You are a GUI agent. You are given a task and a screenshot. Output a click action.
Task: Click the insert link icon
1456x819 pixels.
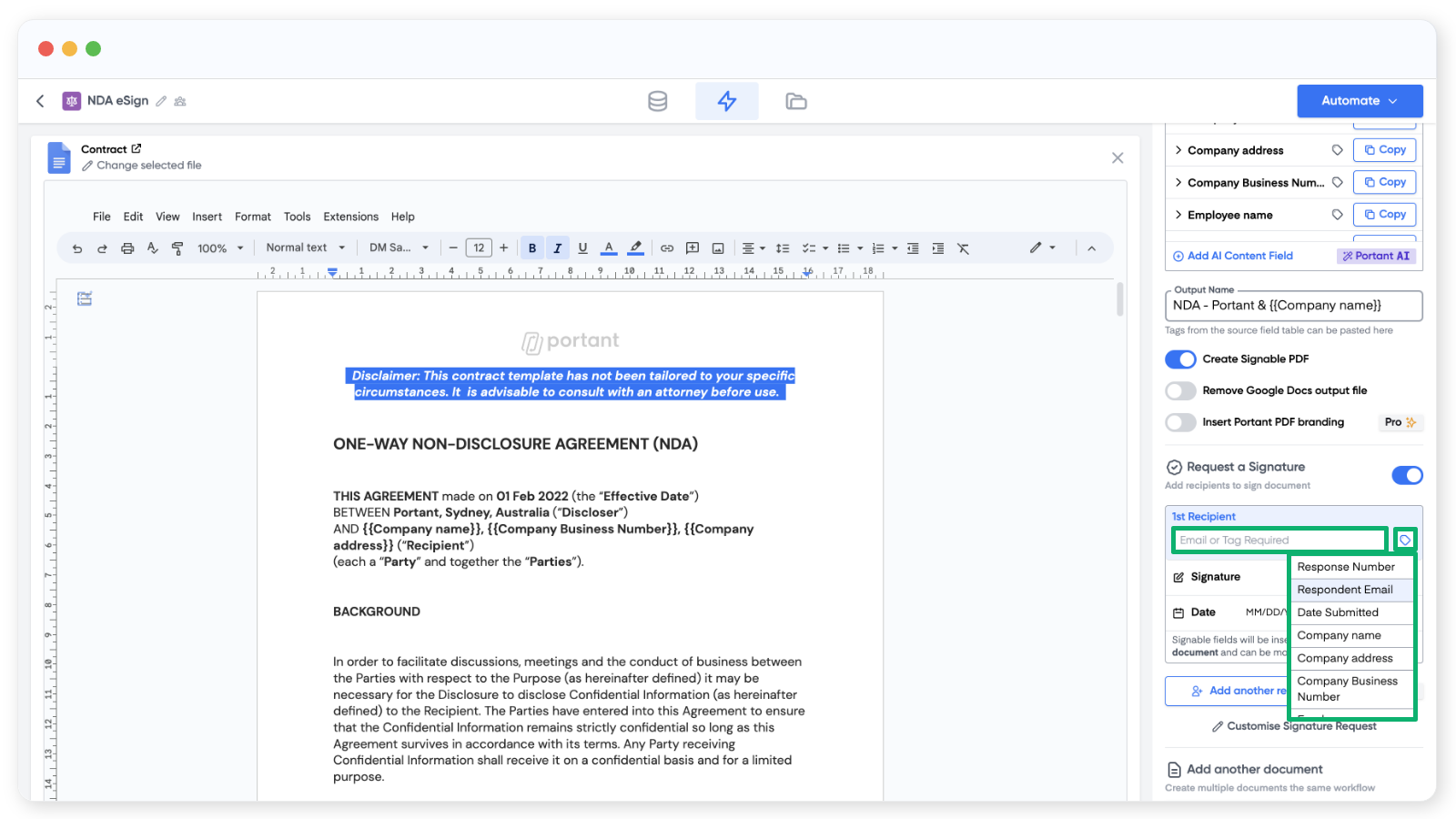coord(667,248)
